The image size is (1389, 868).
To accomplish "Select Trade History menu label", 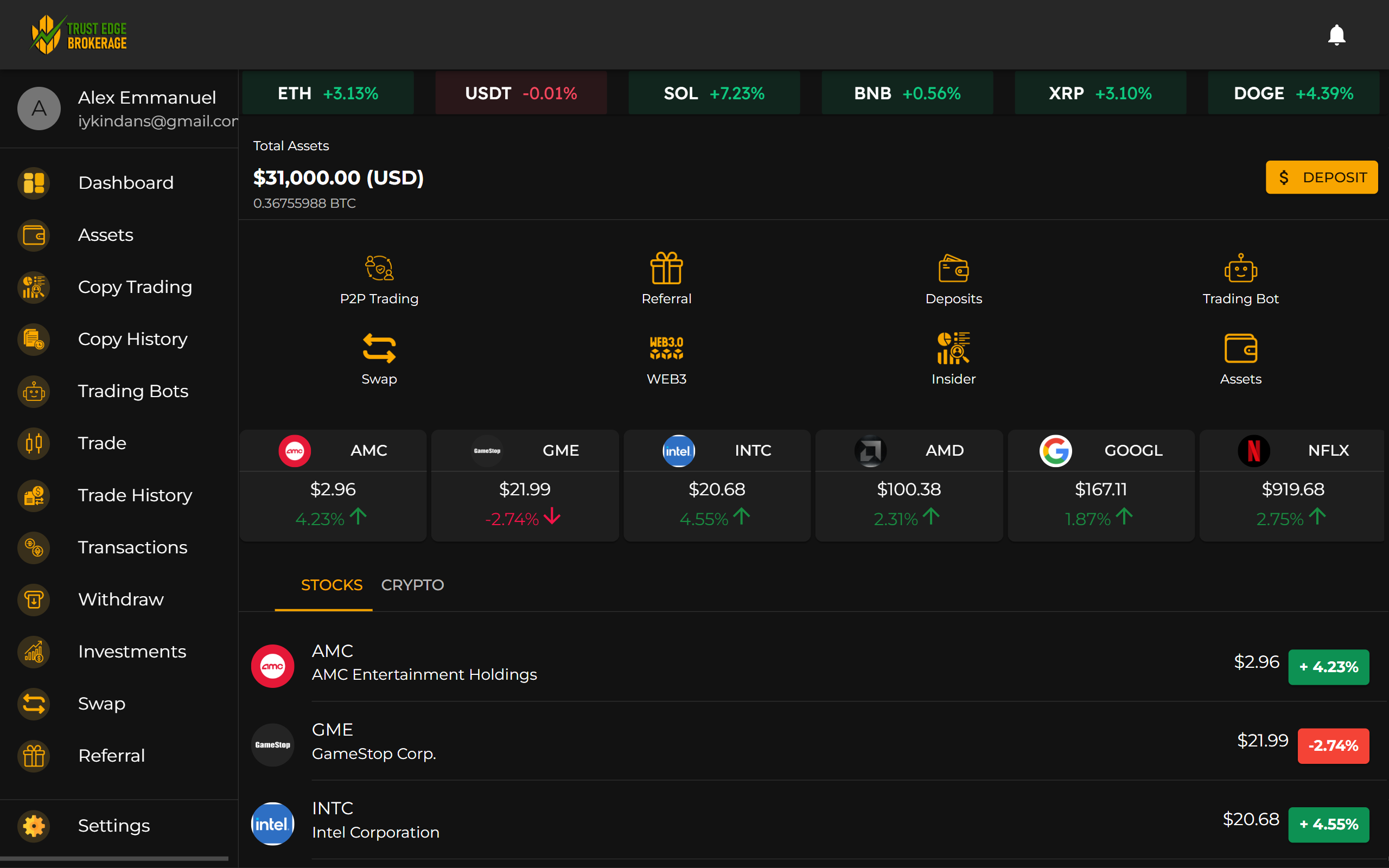I will pos(135,495).
